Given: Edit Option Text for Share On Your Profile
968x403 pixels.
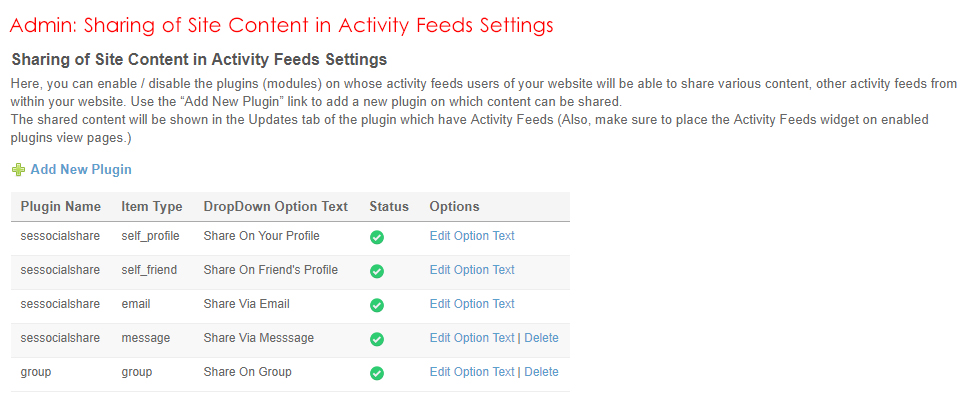Looking at the screenshot, I should pos(472,236).
